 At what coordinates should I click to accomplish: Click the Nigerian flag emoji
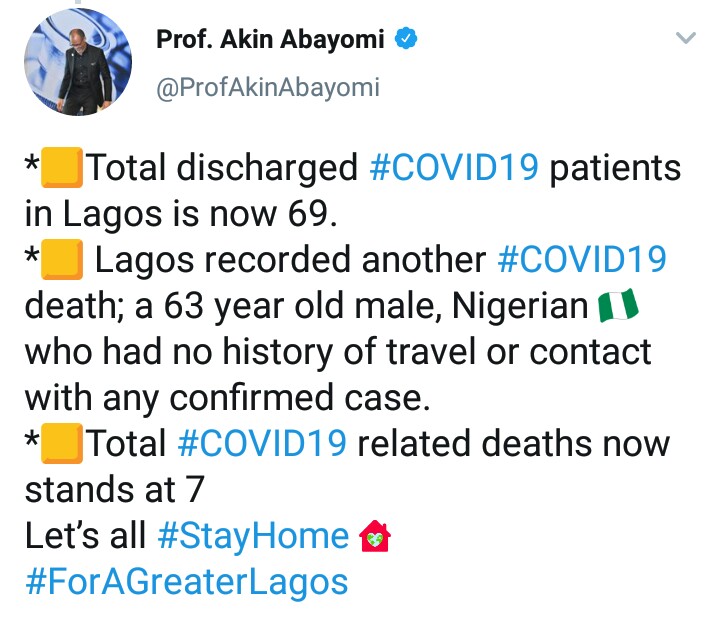[618, 306]
